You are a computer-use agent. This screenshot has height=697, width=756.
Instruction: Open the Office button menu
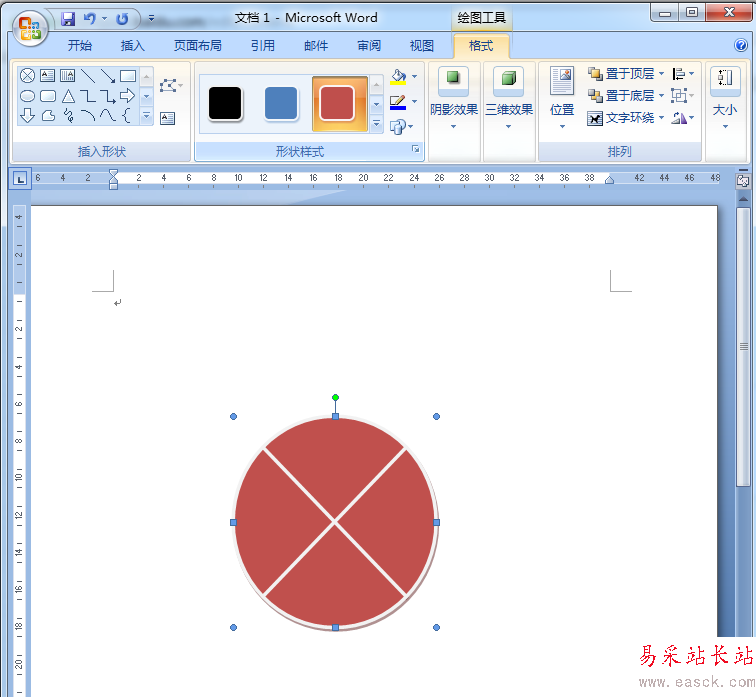click(30, 28)
